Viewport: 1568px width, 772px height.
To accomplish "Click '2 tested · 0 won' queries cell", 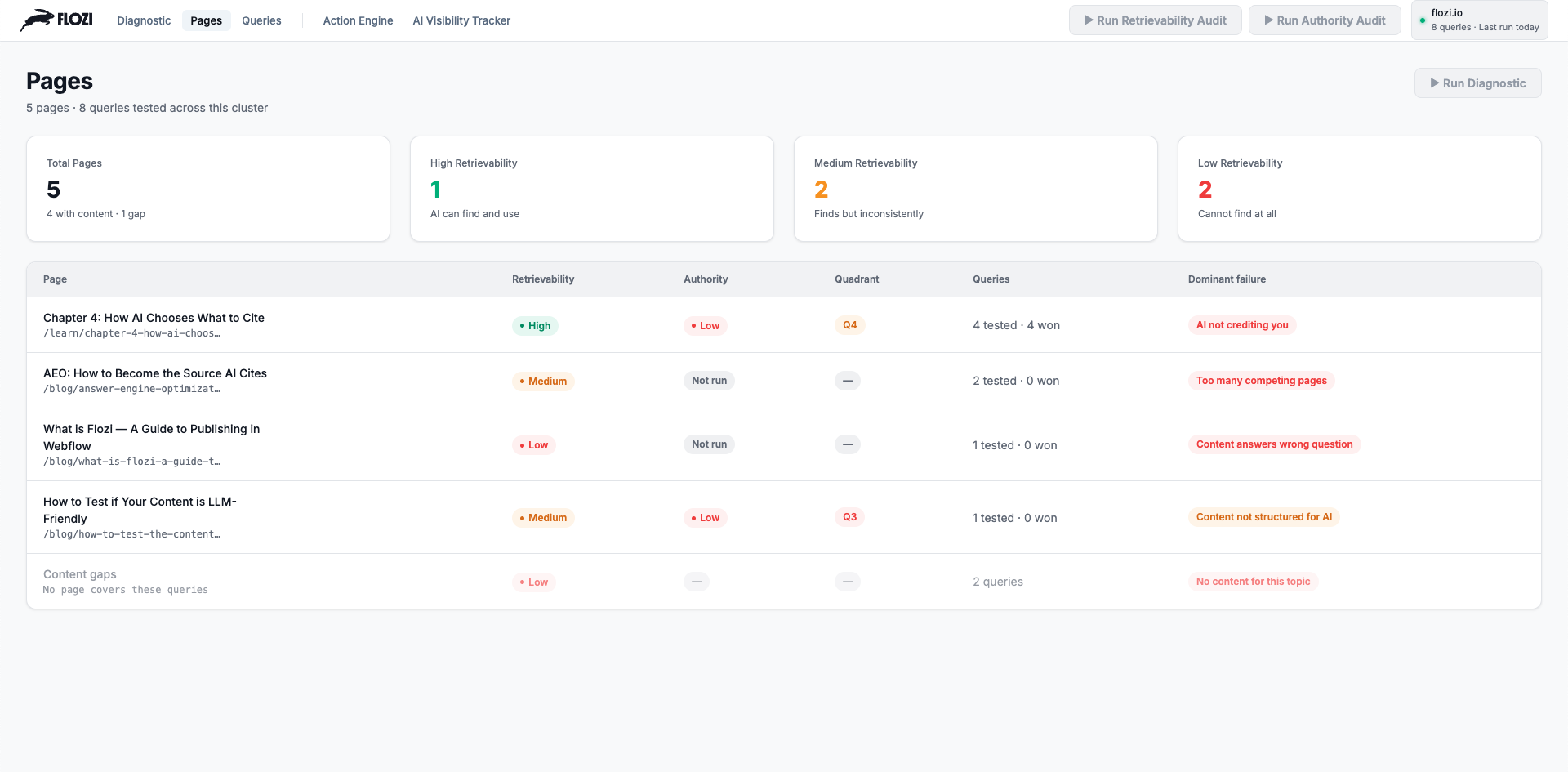I will click(1016, 381).
